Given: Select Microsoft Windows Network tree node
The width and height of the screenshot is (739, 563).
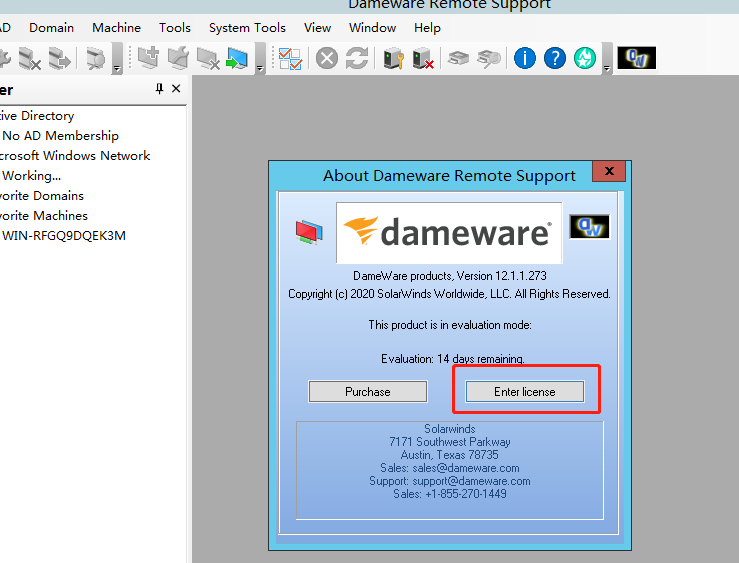Looking at the screenshot, I should click(75, 155).
